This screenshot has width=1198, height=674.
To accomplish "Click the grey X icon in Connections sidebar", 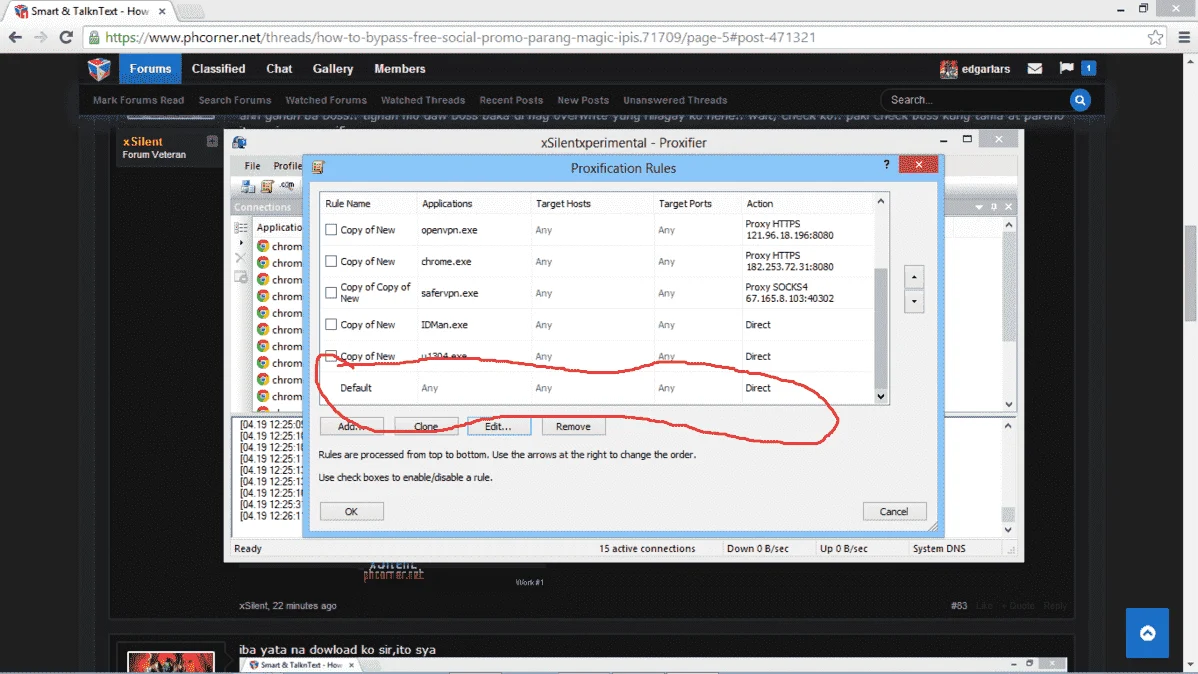I will 240,258.
